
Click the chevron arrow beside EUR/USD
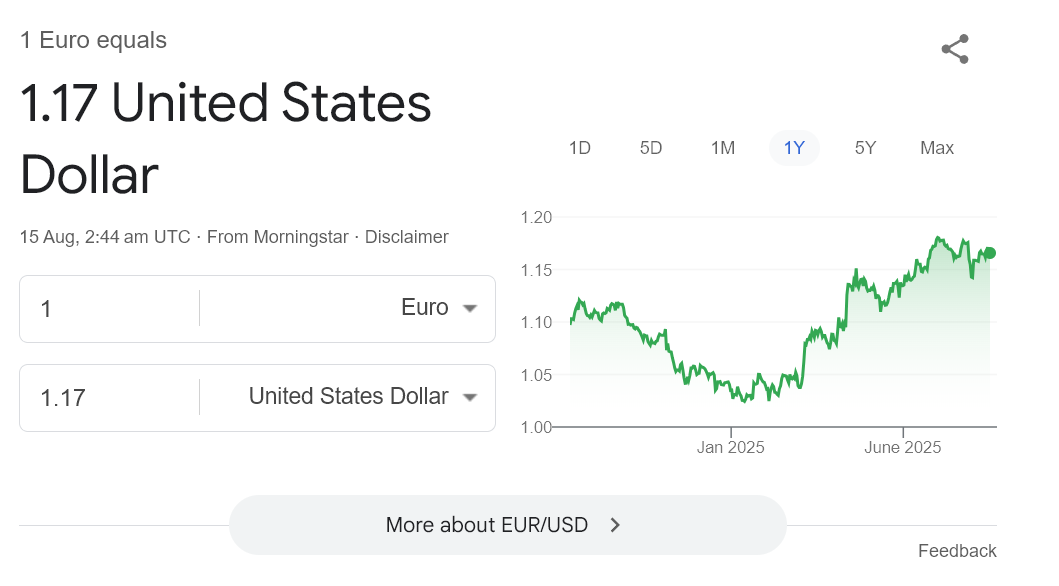[615, 525]
